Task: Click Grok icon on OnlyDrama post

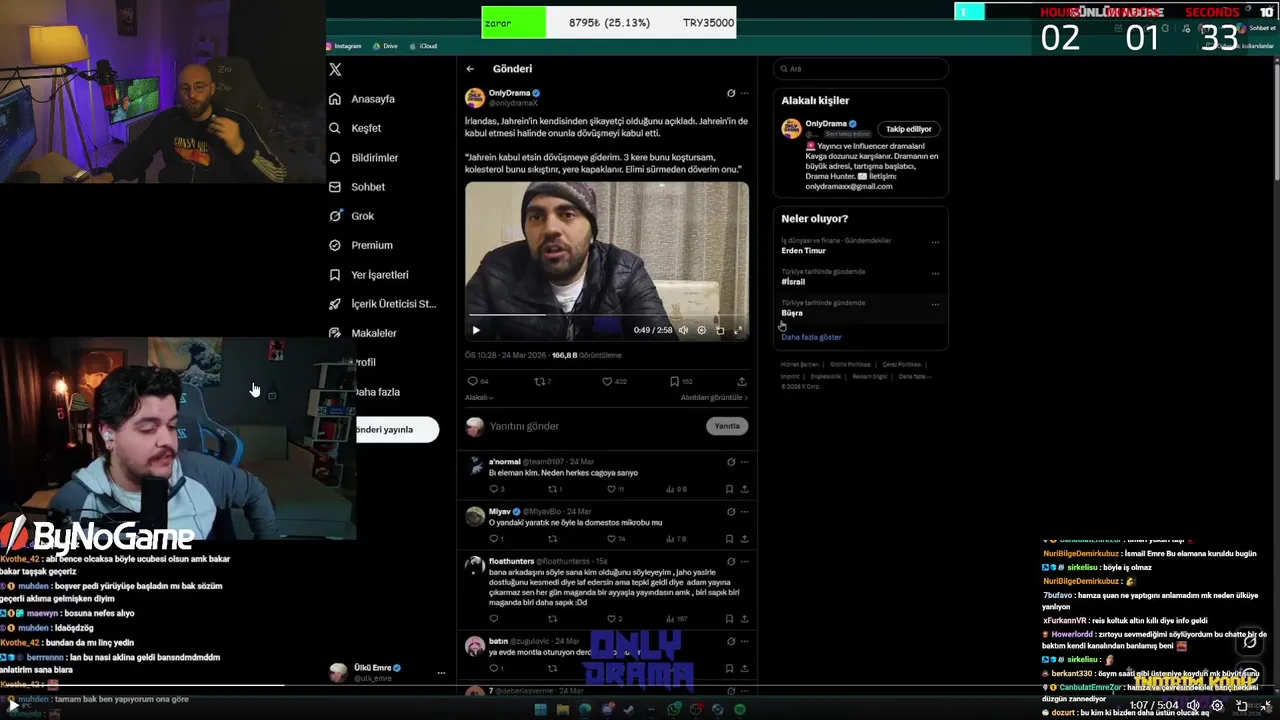Action: (731, 93)
